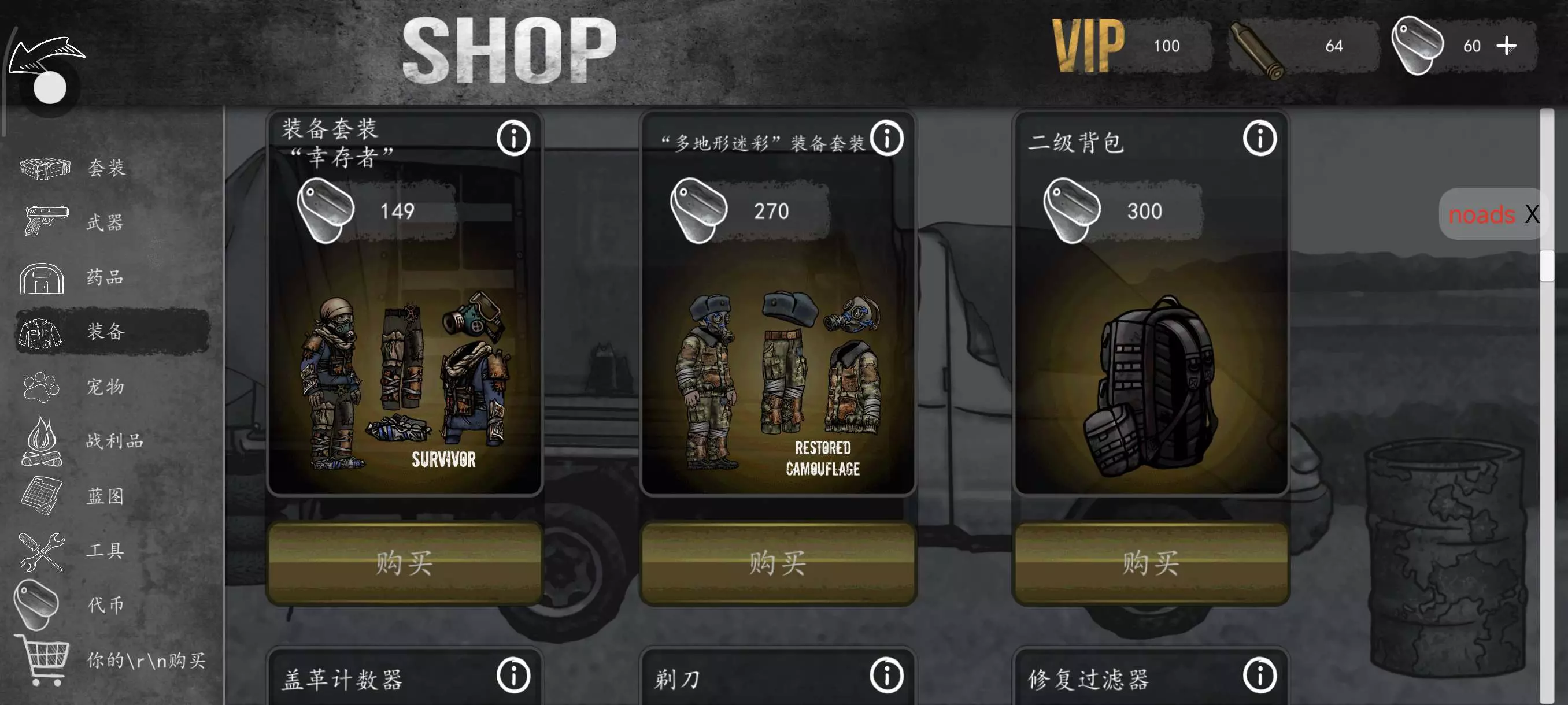Show info for the Restored Camouflage set
This screenshot has width=1568, height=705.
tap(886, 138)
